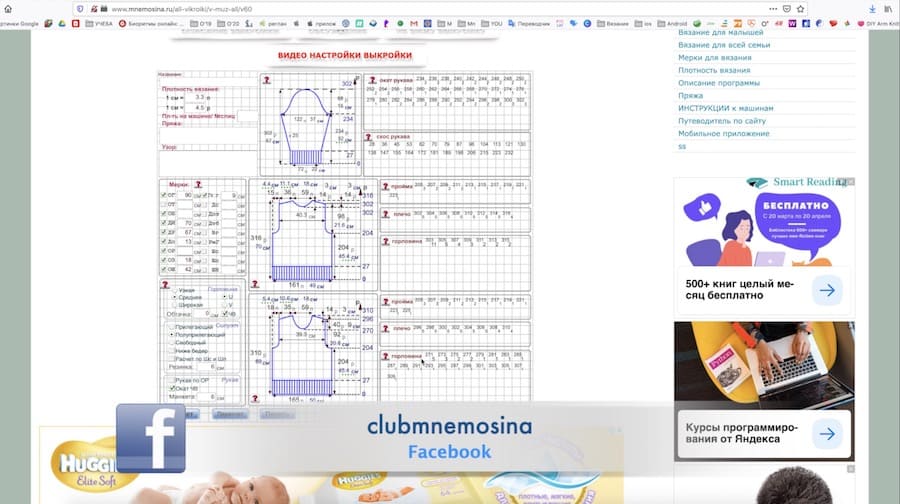
Task: Open ИНСТРУКЦИИ к машинам menu item
Action: (x=726, y=108)
